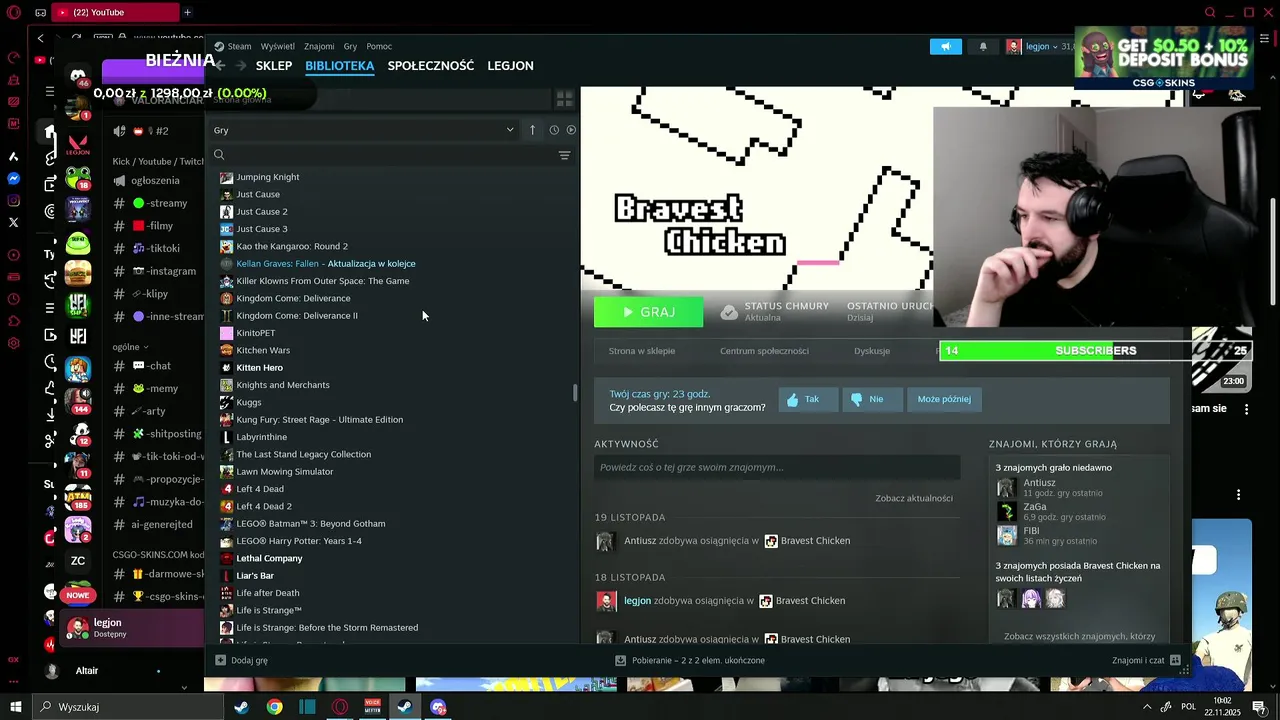Open legjon account dropdown in Steam
The image size is (1280, 720).
pyautogui.click(x=1040, y=46)
